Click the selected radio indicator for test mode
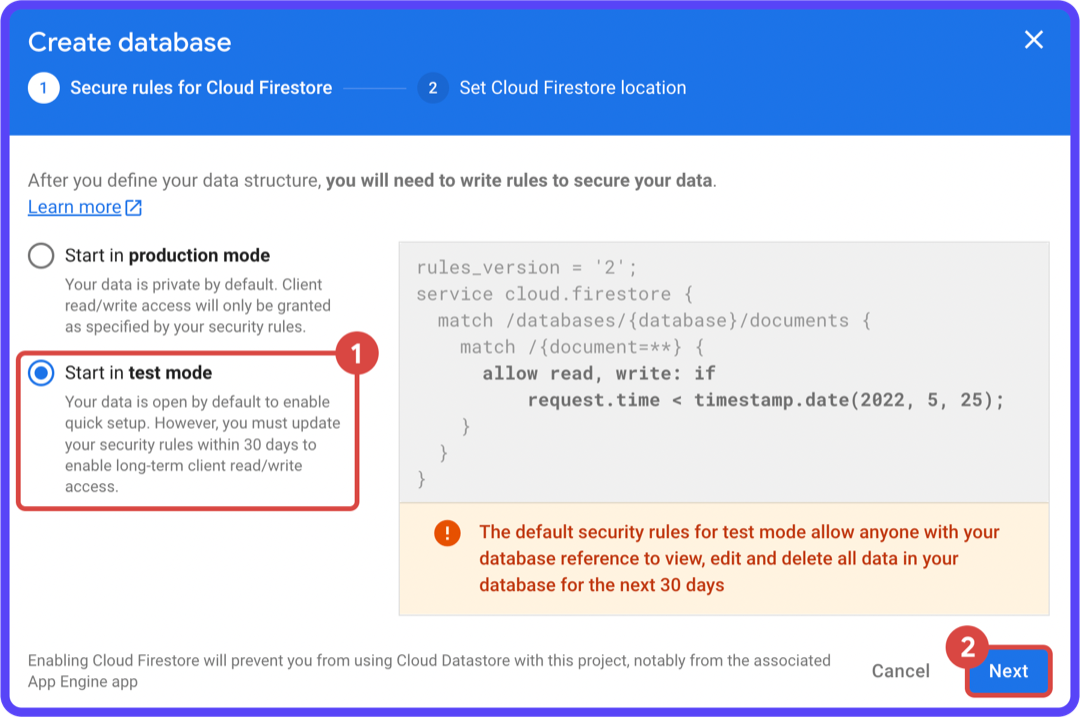Screen dimensions: 1080x717 pos(41,373)
